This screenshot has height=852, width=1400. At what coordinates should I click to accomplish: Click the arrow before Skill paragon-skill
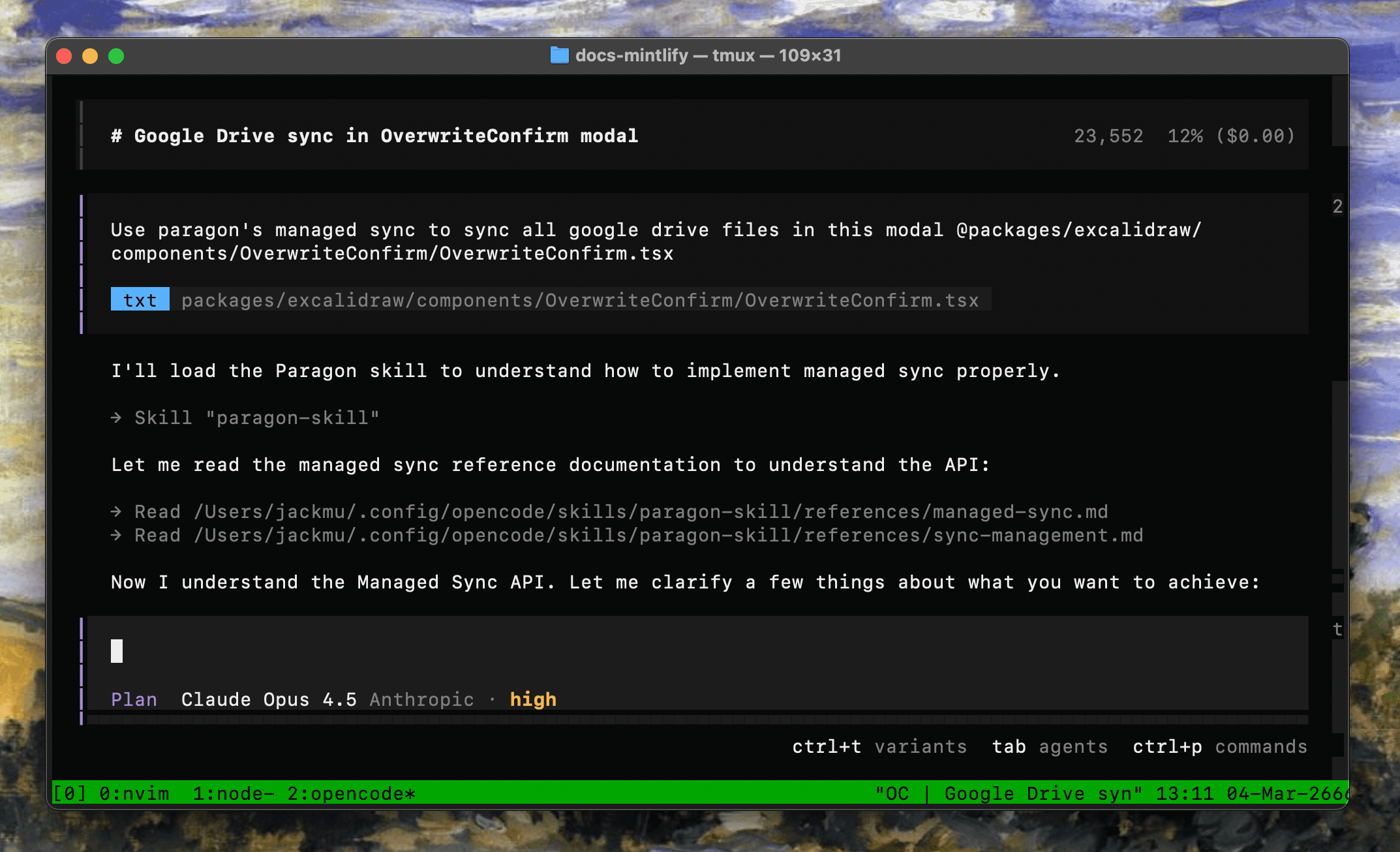tap(116, 418)
